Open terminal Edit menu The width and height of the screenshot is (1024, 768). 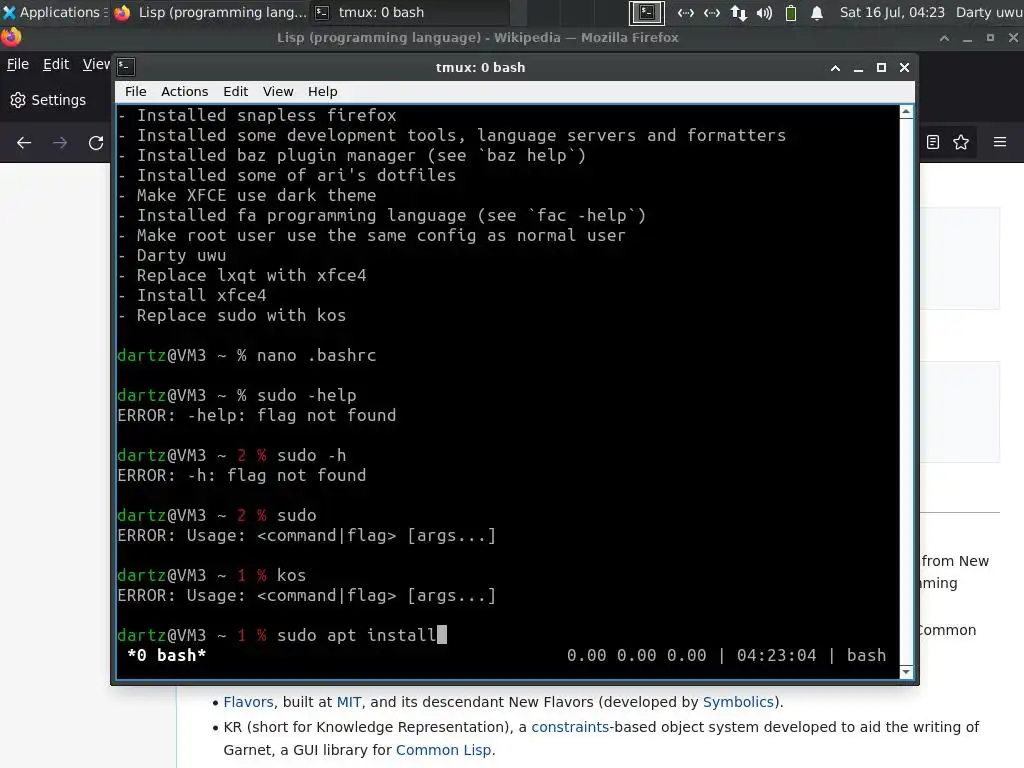click(235, 91)
